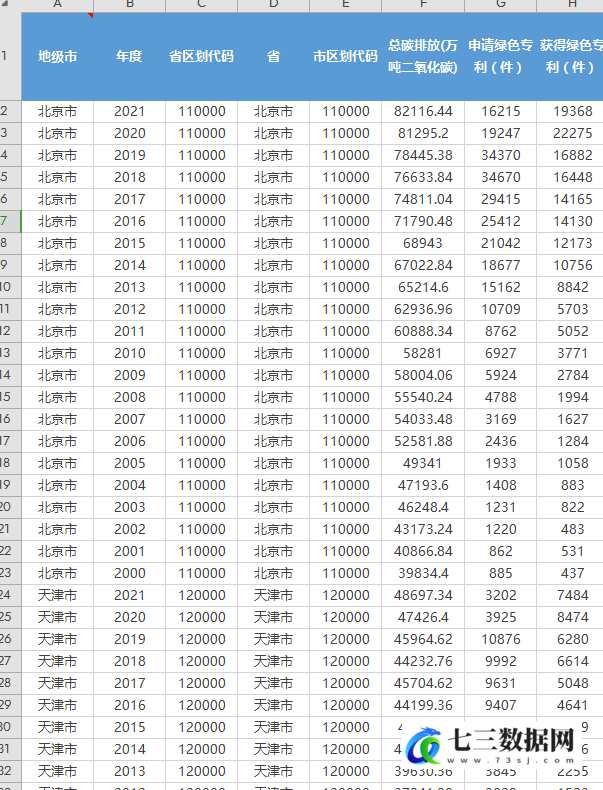
Task: Select row 1 header number
Action: [x=11, y=56]
